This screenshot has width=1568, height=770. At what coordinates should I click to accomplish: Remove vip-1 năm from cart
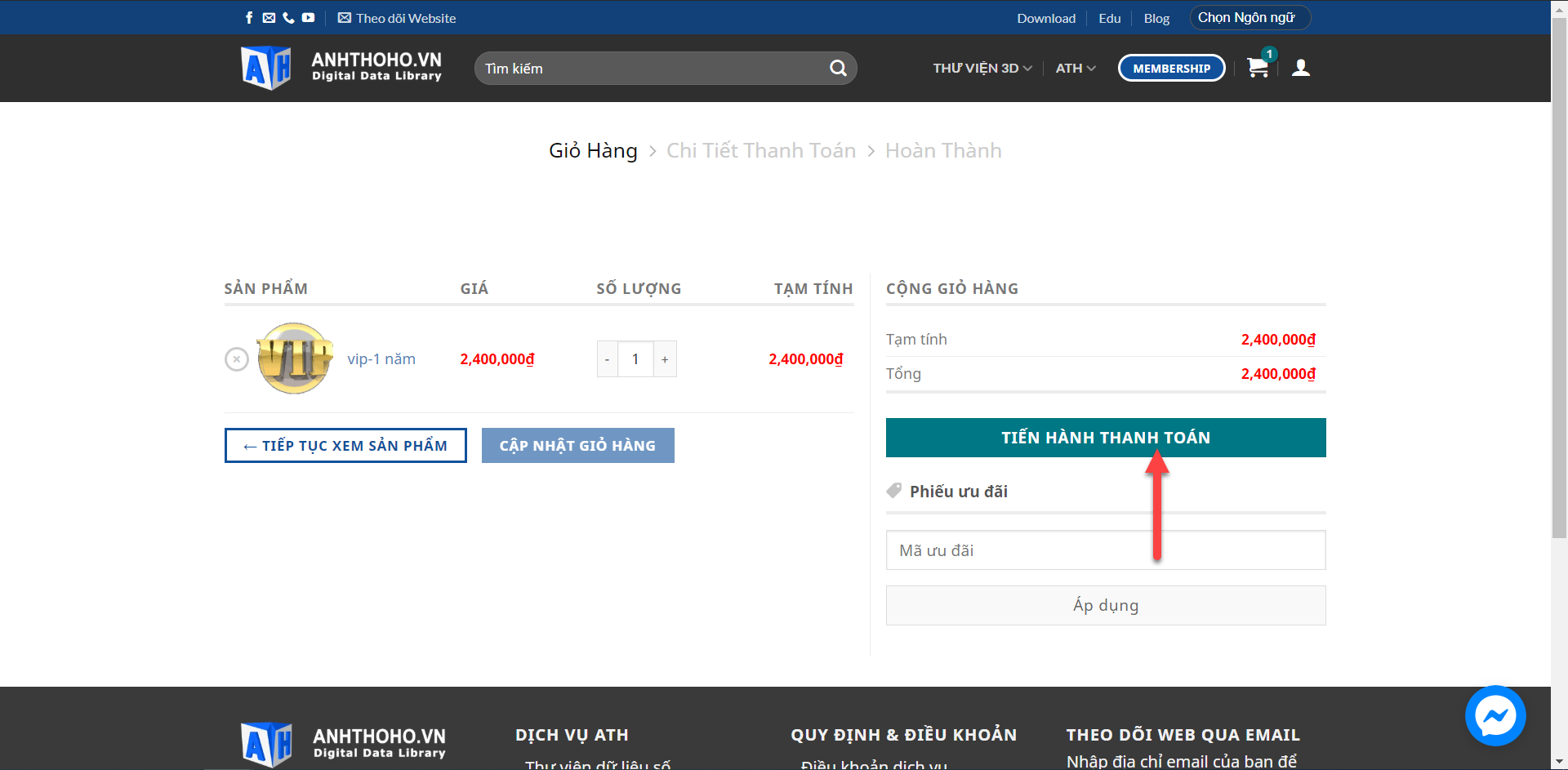237,359
